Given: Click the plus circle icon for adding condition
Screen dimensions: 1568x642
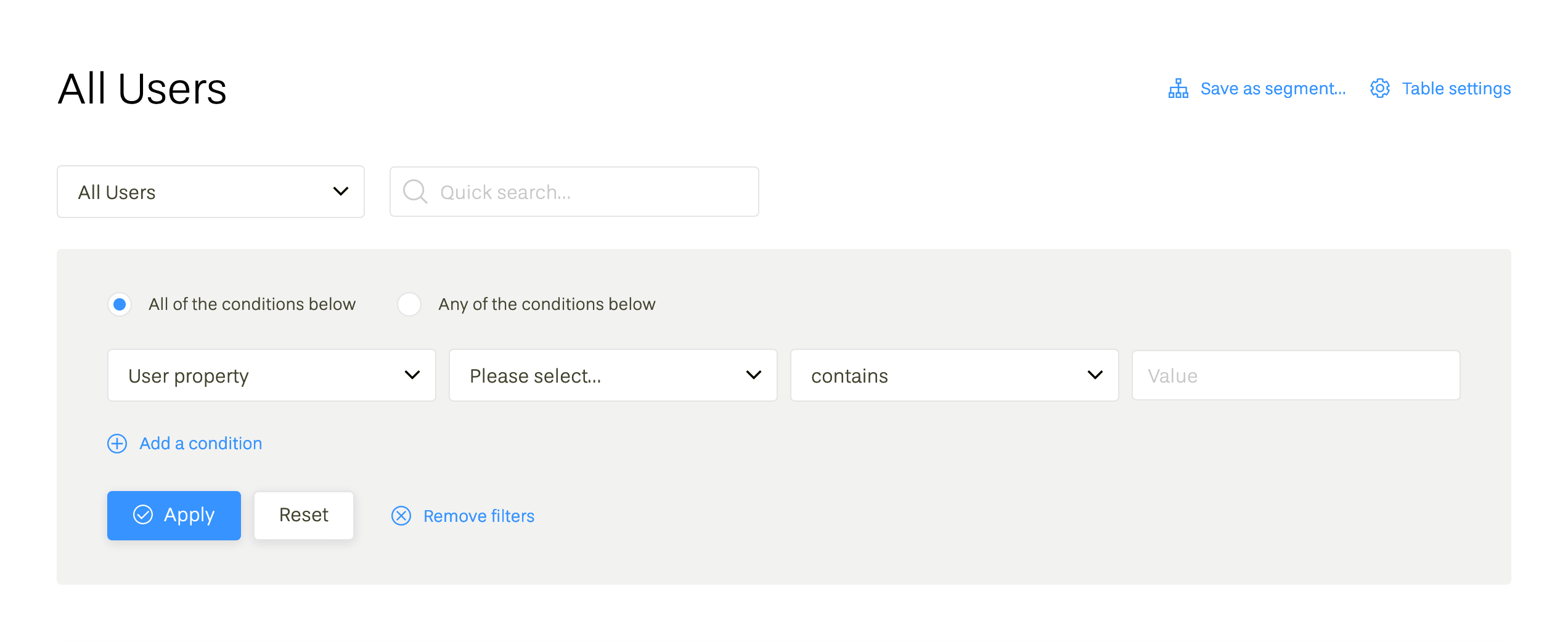Looking at the screenshot, I should (117, 444).
